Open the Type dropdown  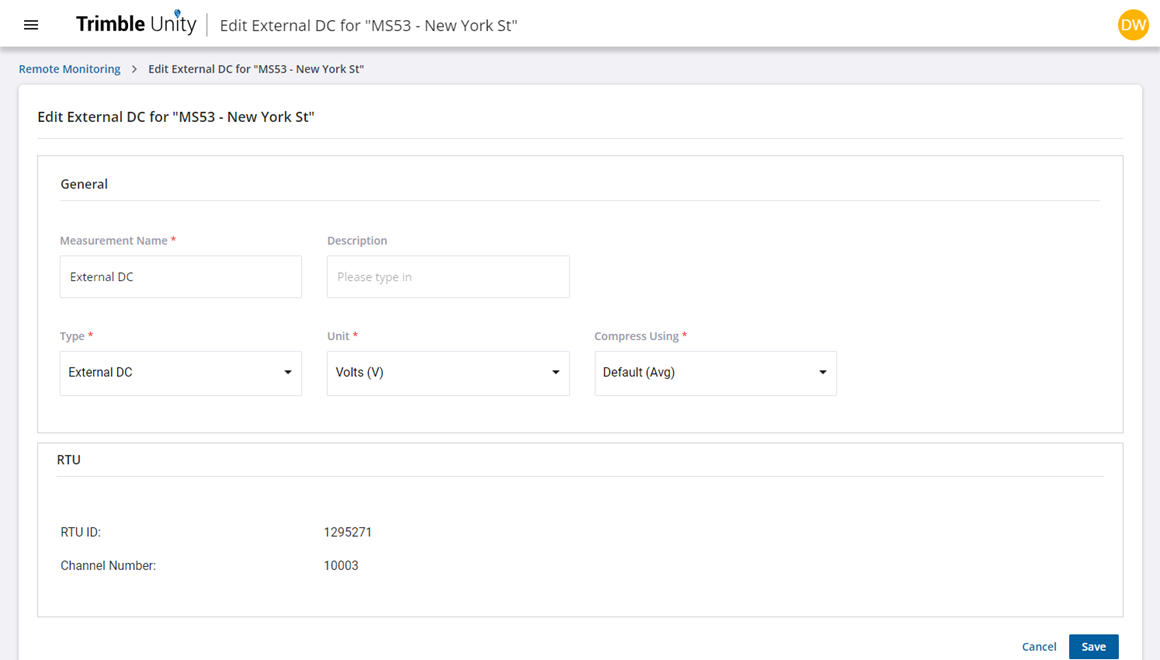[181, 373]
